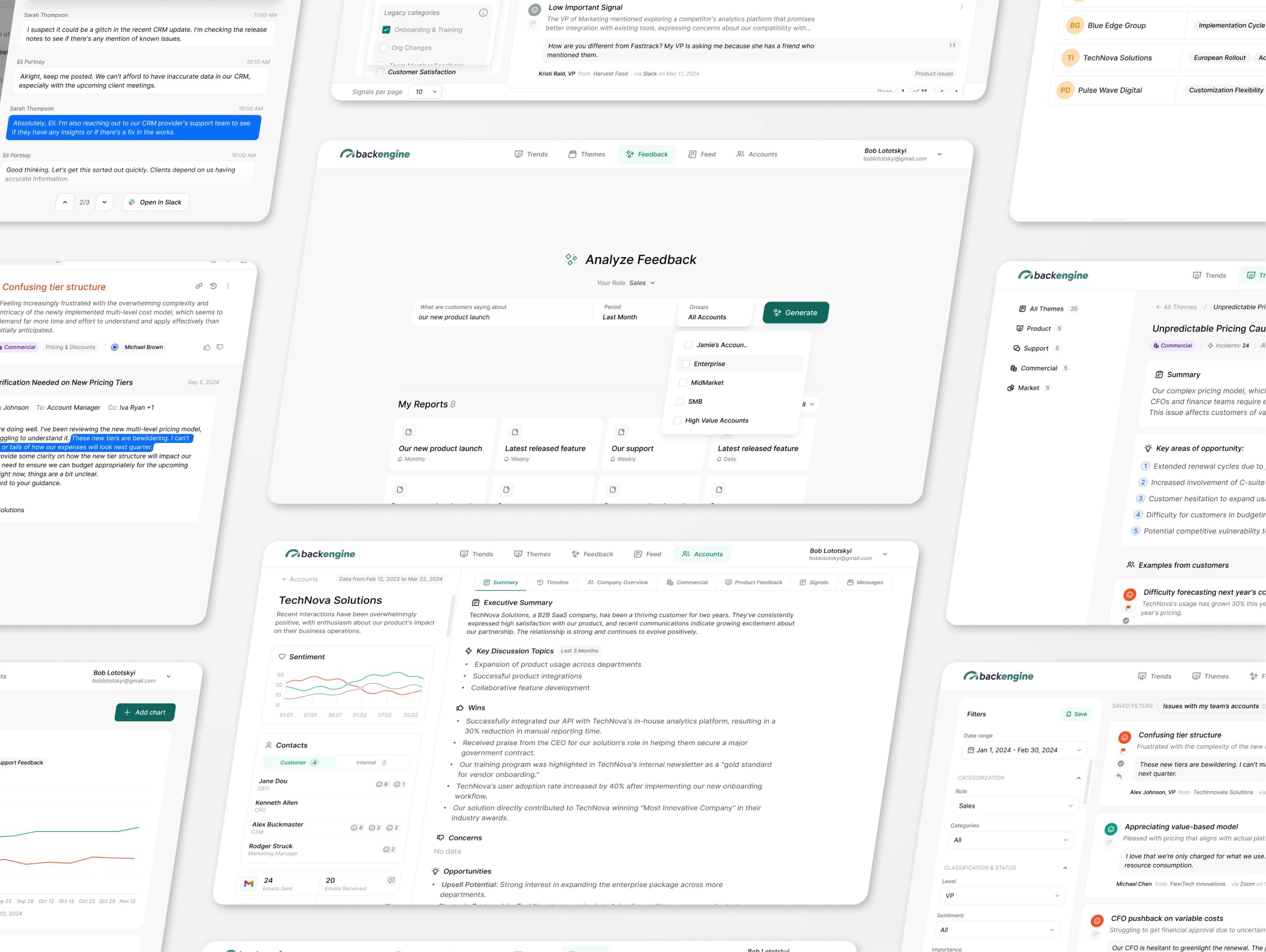The image size is (1266, 952).
Task: Click document icon on Latest released feature weekly
Action: click(514, 432)
